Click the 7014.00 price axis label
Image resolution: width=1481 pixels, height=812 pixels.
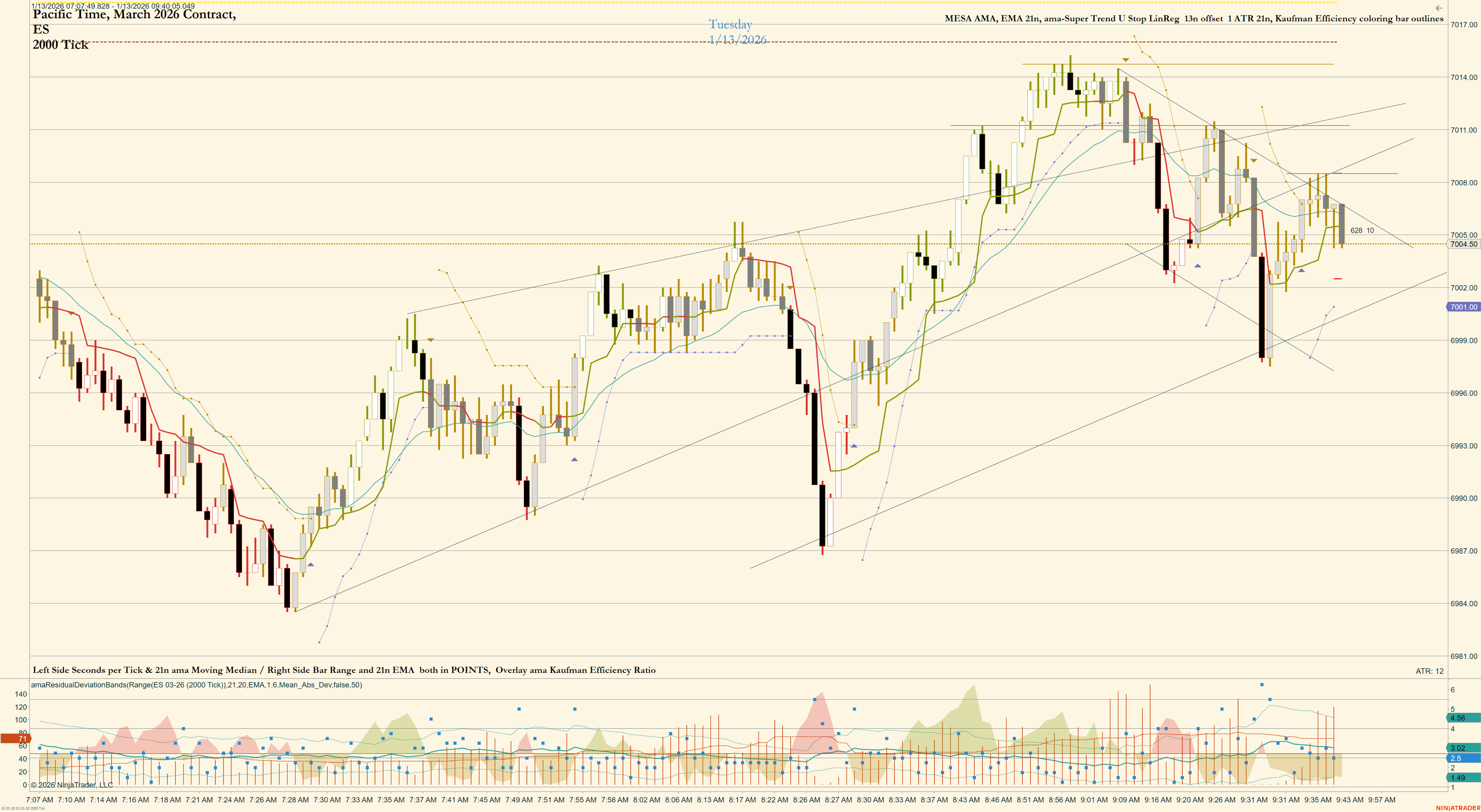(1464, 77)
